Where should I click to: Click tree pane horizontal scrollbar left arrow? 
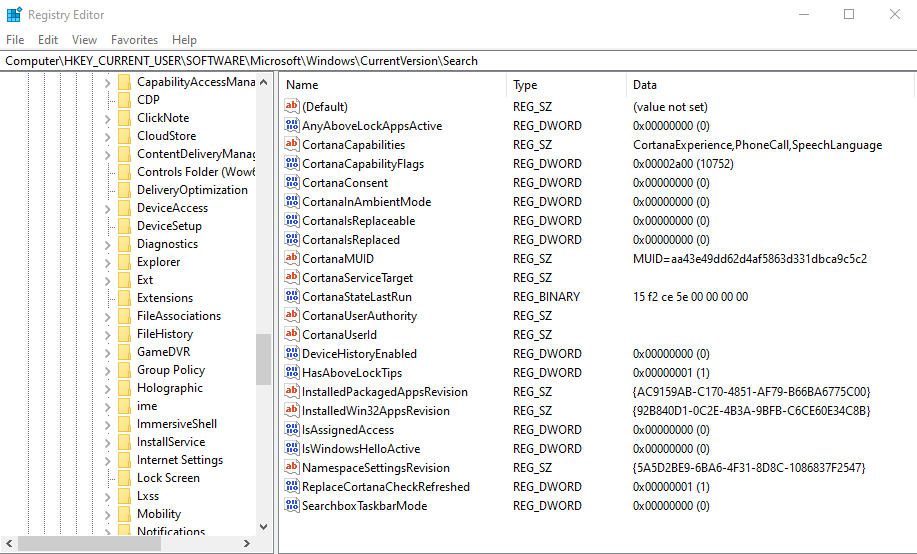[9, 543]
